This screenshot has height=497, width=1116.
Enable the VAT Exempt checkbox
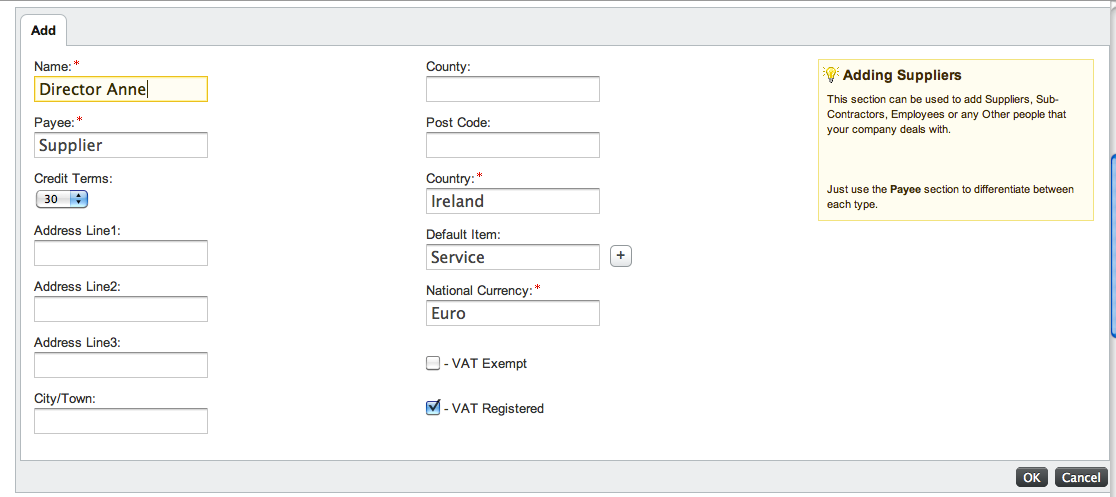[433, 363]
